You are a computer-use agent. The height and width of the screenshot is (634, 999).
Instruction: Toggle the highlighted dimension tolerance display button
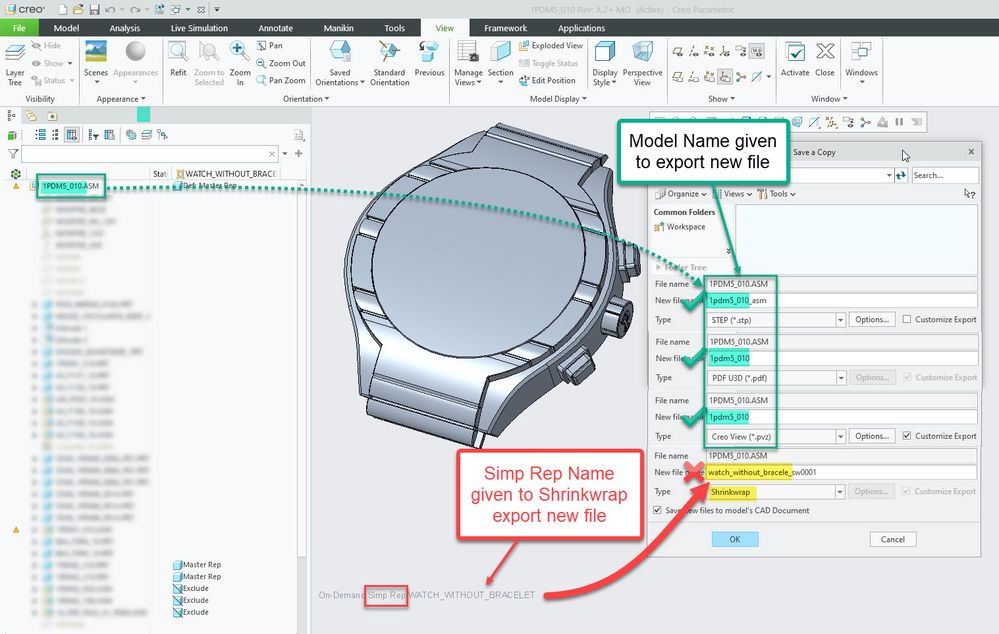tap(756, 52)
